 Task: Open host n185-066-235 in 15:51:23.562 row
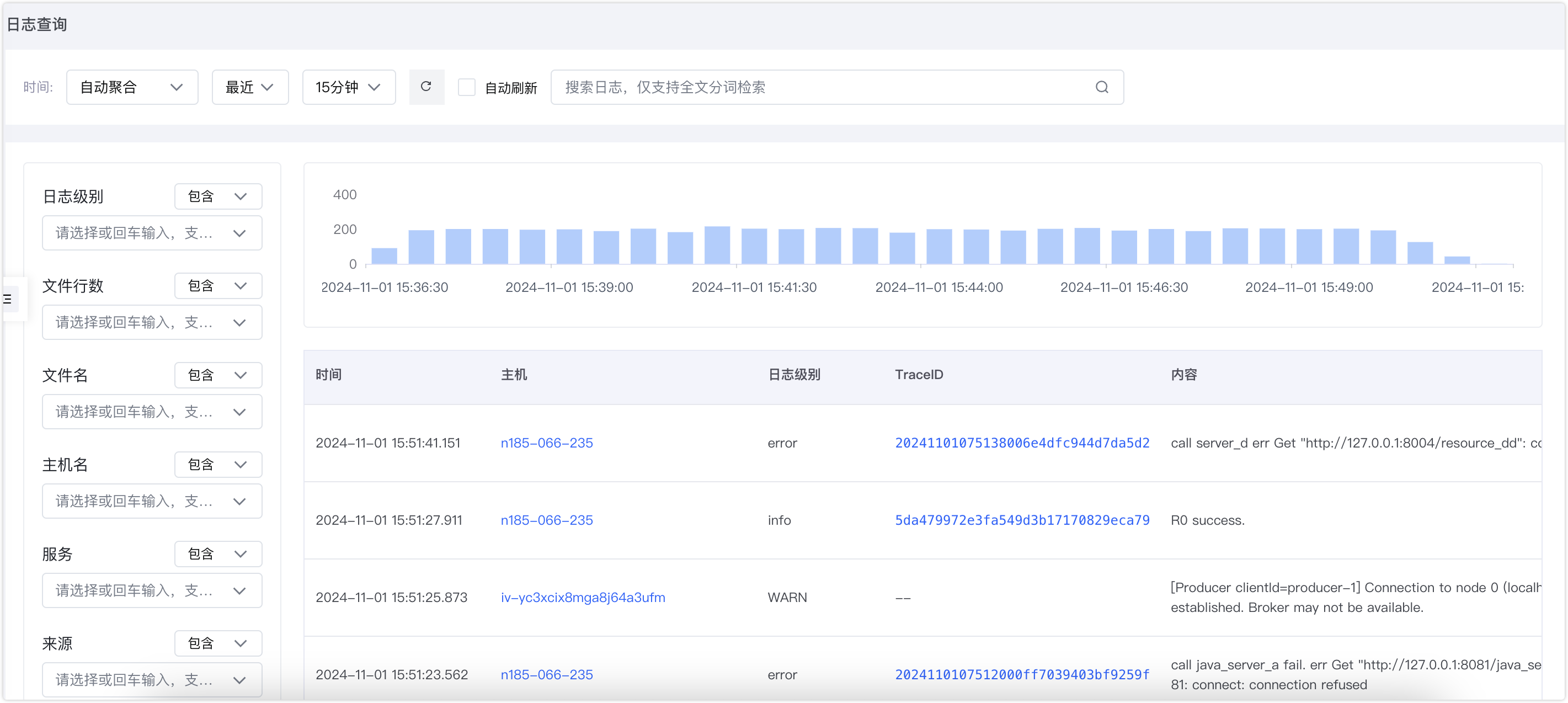pos(547,675)
